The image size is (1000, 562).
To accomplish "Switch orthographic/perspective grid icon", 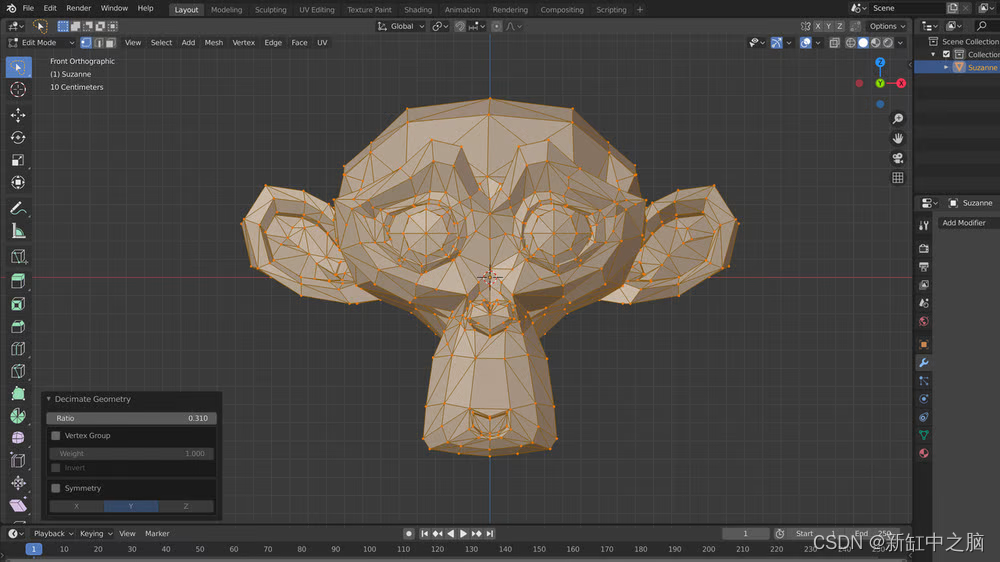I will [897, 178].
